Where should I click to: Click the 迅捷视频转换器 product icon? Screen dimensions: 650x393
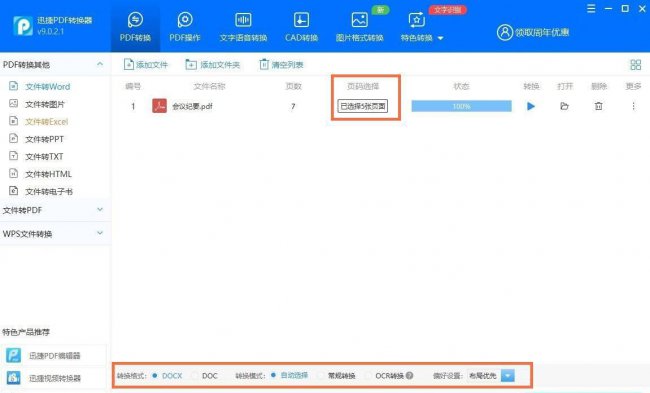pos(14,378)
